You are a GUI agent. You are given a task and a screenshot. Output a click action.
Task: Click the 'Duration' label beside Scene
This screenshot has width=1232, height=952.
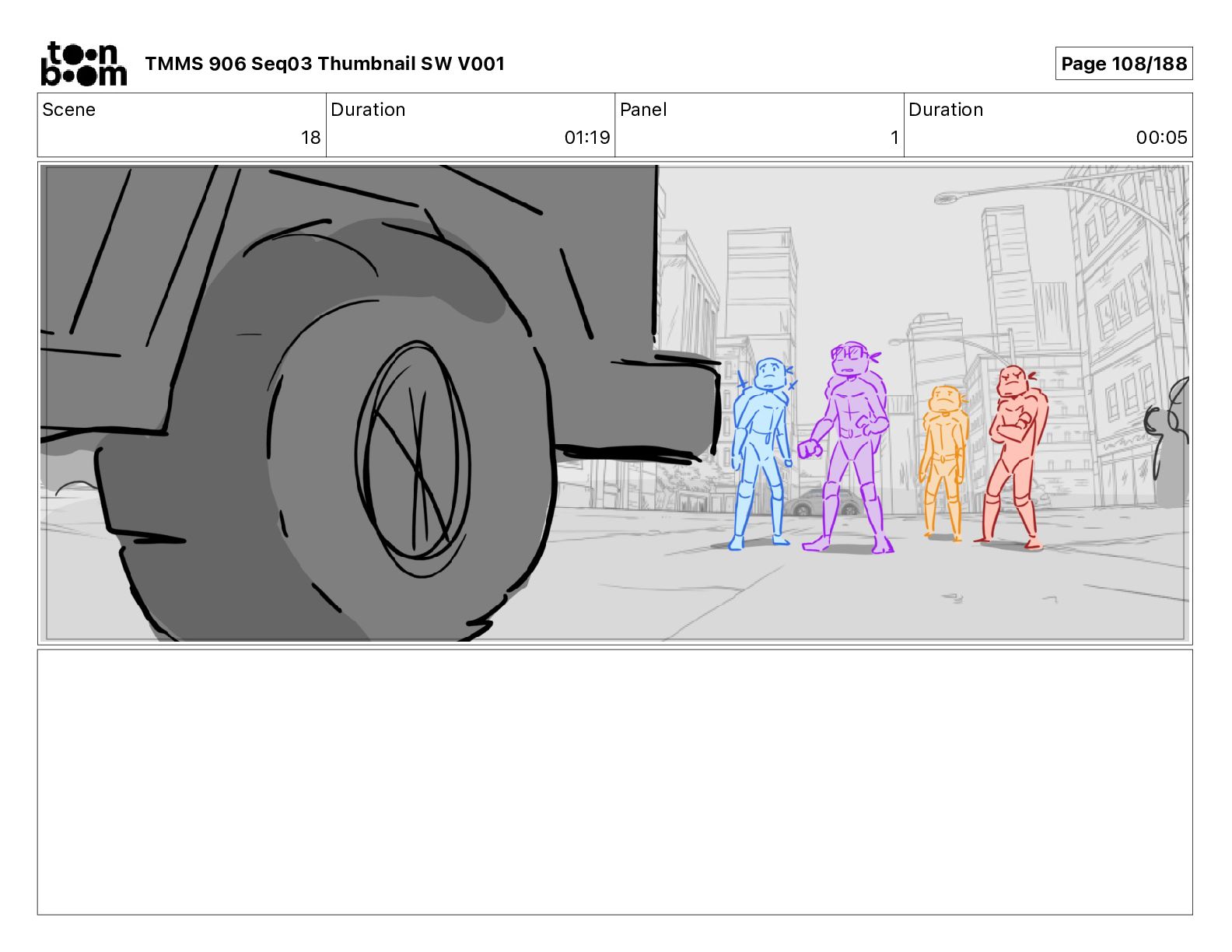368,110
